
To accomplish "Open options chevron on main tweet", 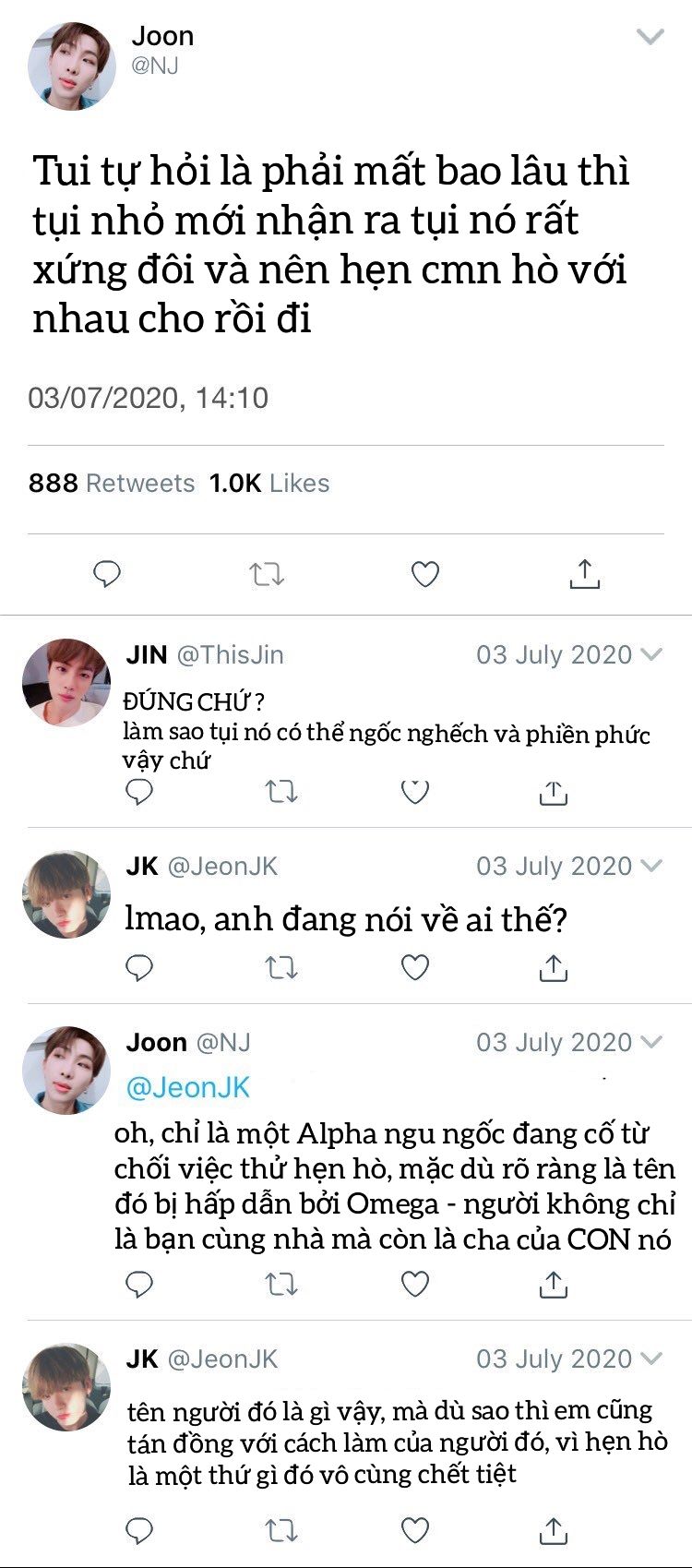I will (650, 37).
